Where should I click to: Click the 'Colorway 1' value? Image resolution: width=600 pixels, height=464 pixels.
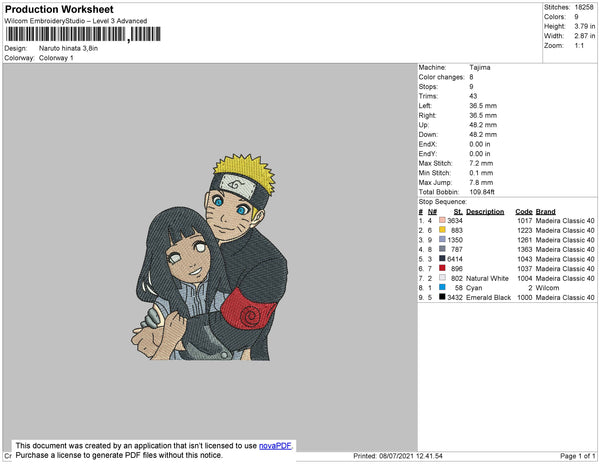(56, 58)
